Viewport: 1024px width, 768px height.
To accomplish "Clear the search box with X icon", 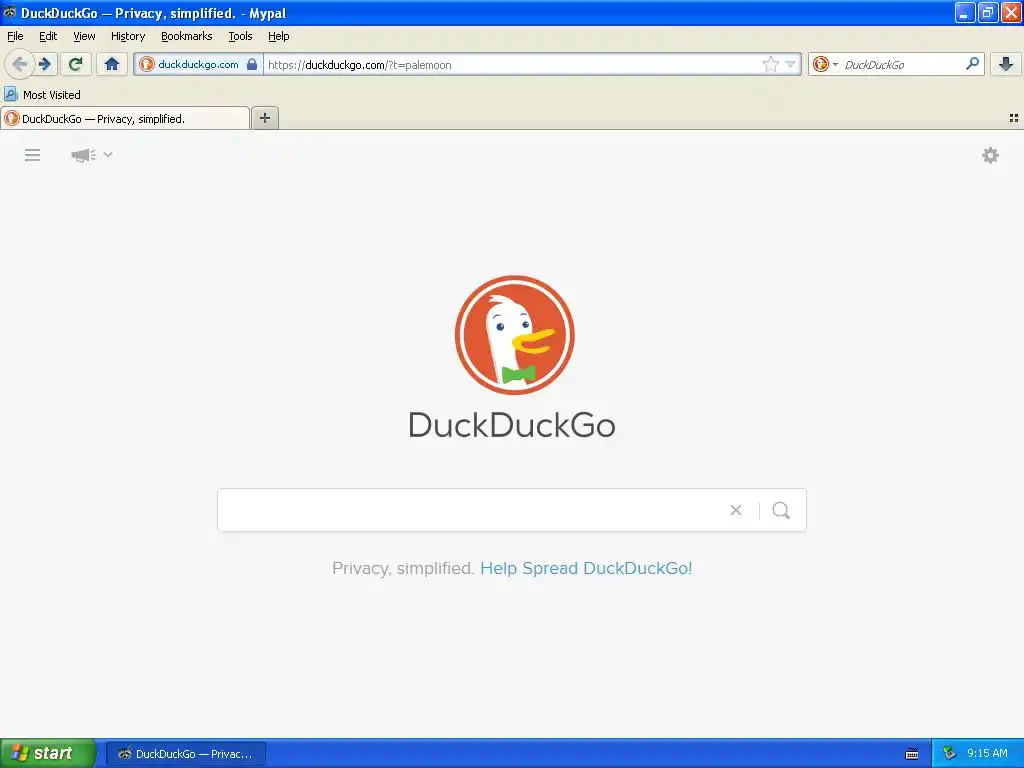I will click(x=736, y=510).
